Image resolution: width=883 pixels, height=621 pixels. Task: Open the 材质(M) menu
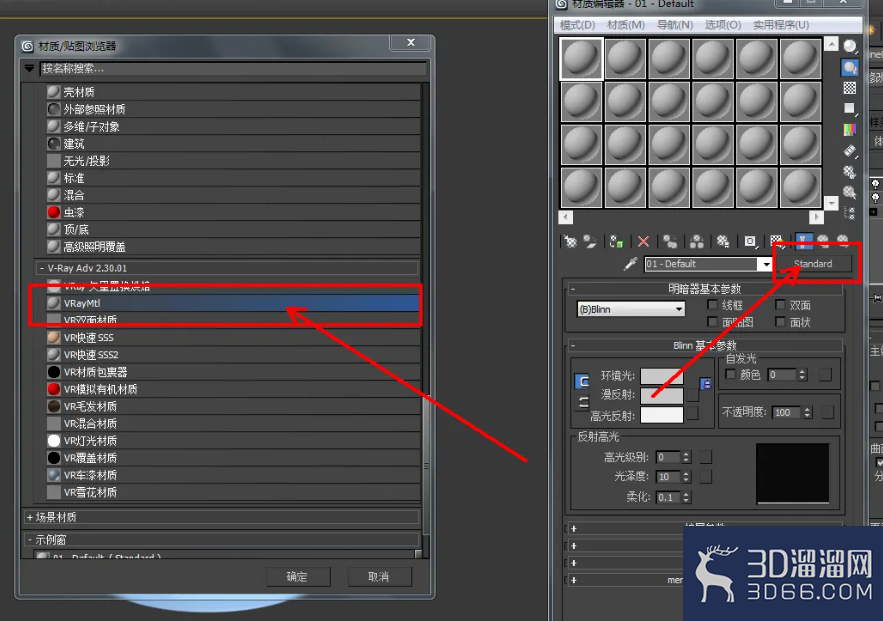point(626,25)
